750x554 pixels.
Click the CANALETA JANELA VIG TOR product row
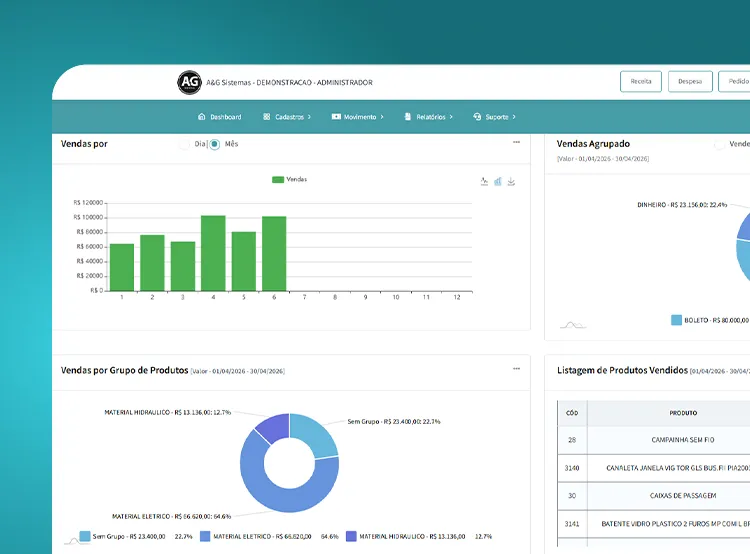click(654, 468)
